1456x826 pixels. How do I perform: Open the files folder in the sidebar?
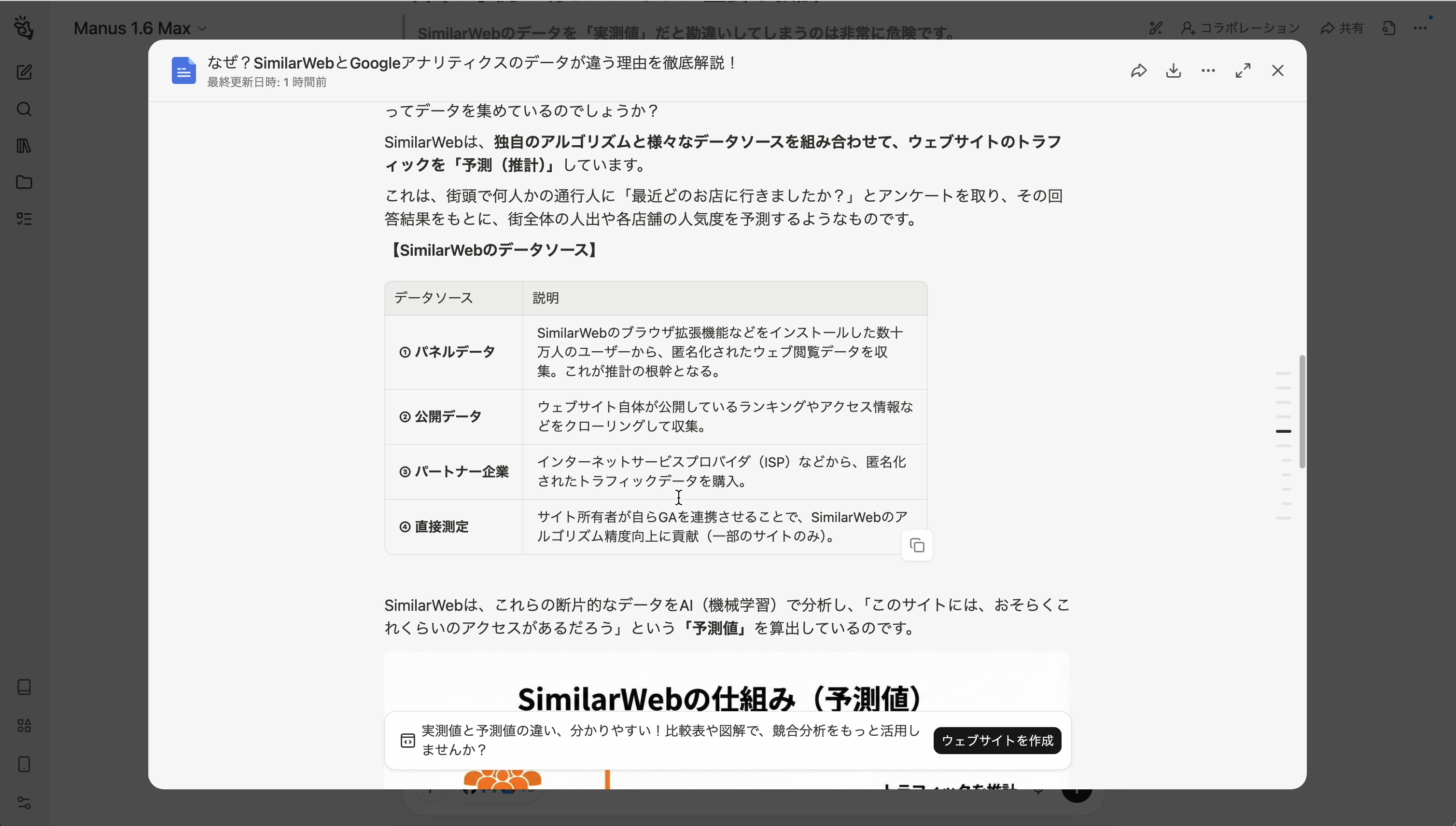[24, 182]
